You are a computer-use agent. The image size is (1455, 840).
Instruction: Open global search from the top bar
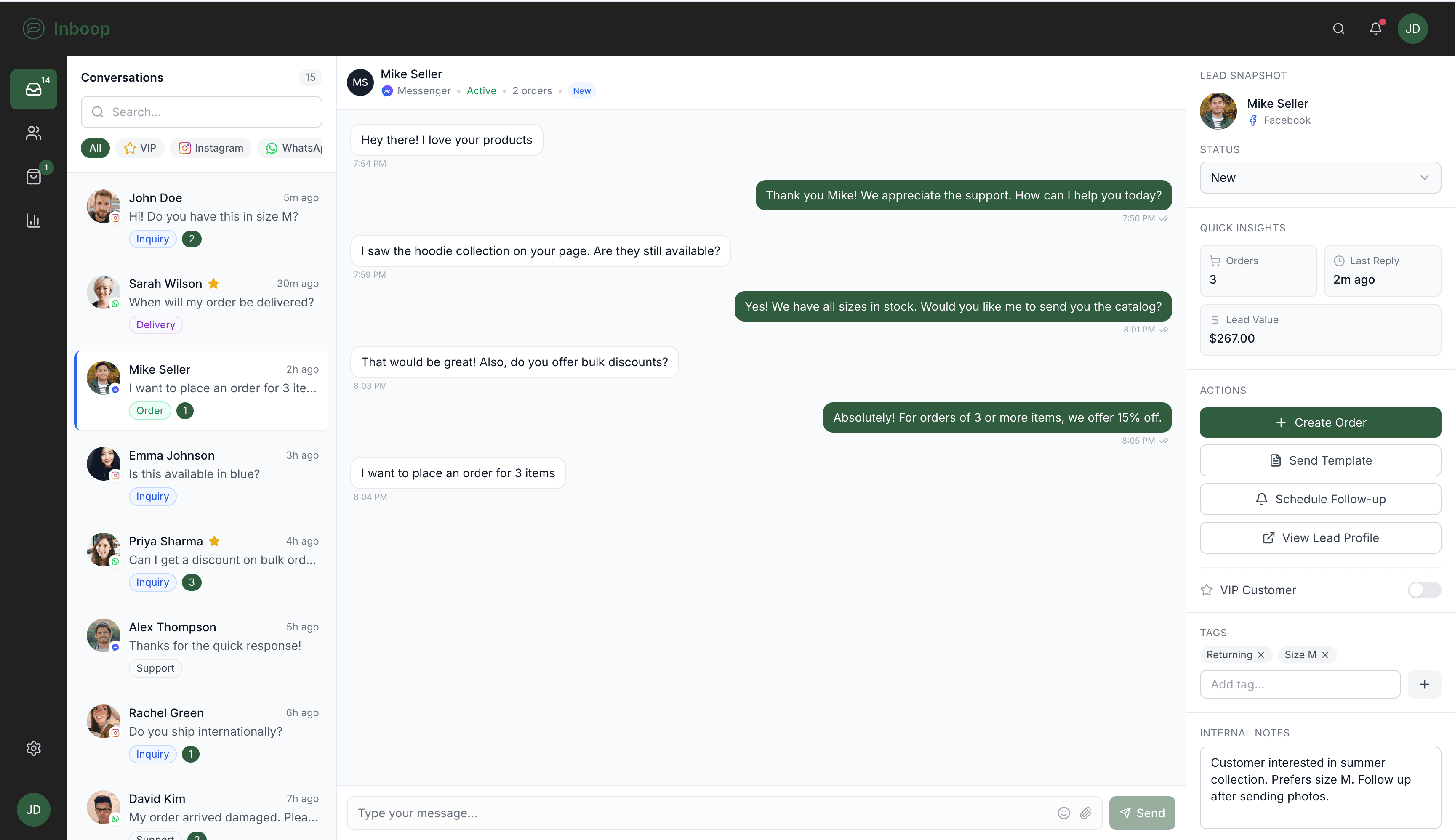pos(1338,28)
